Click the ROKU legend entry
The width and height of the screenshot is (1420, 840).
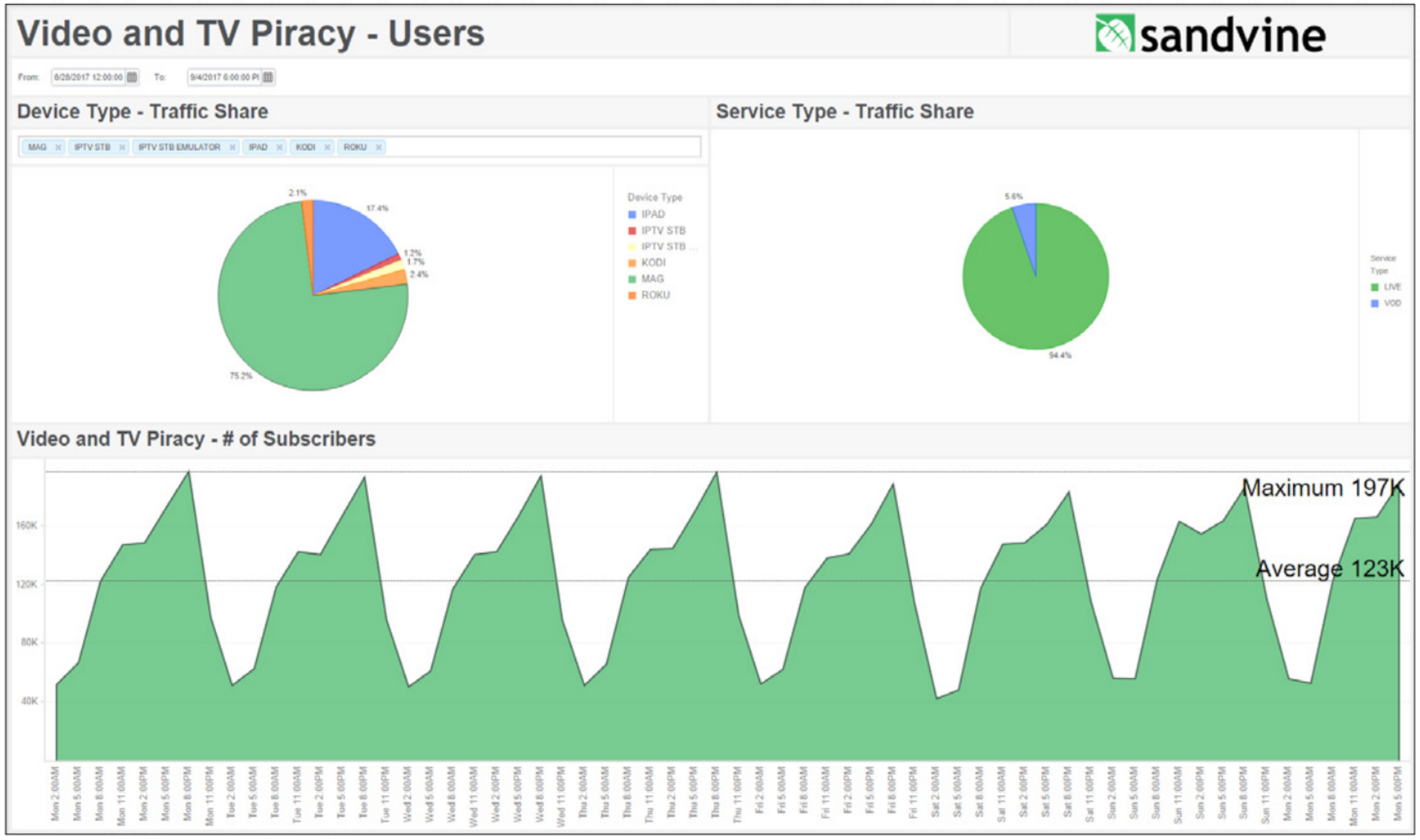[649, 295]
